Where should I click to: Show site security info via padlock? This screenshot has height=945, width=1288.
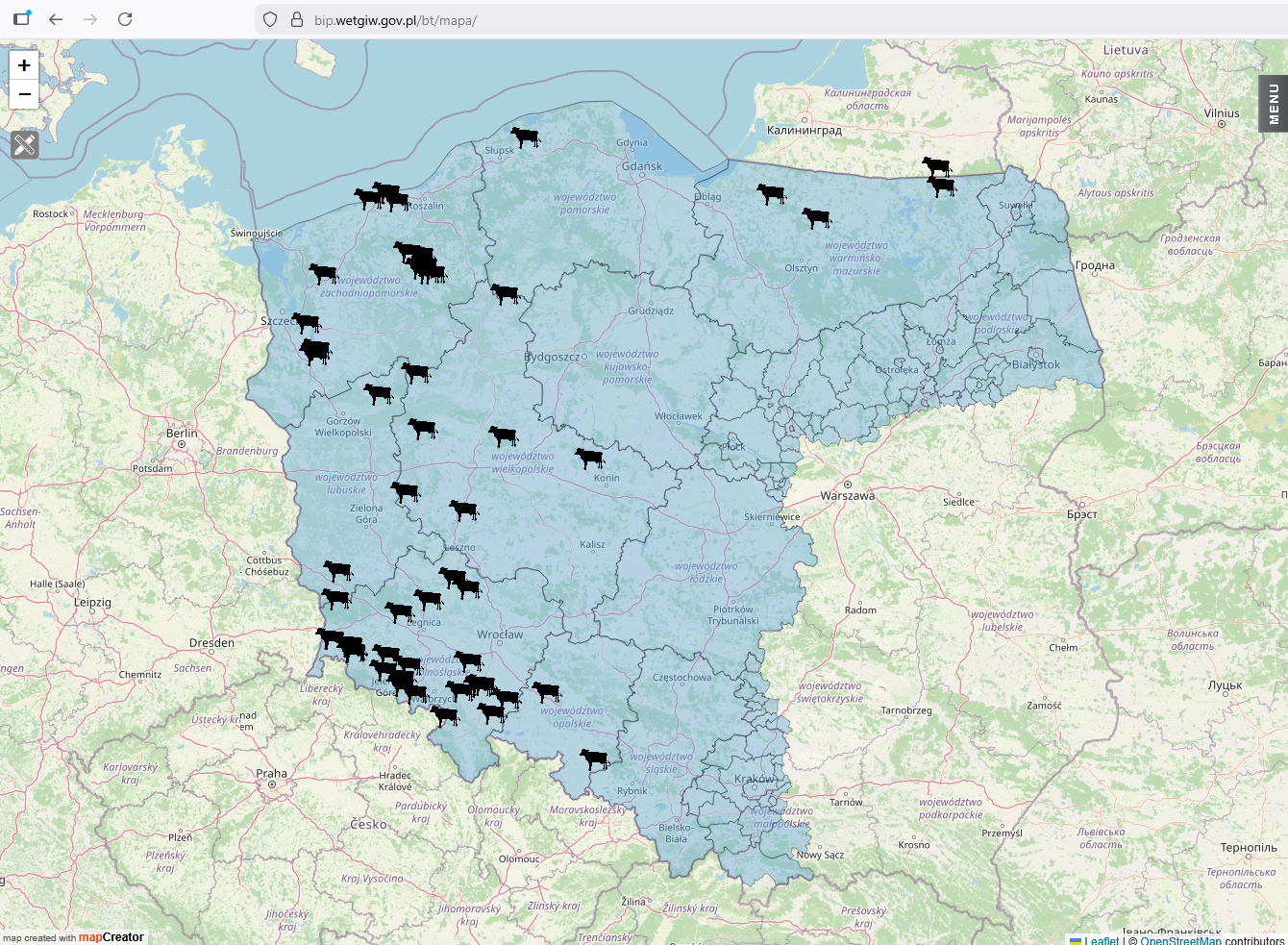click(296, 19)
